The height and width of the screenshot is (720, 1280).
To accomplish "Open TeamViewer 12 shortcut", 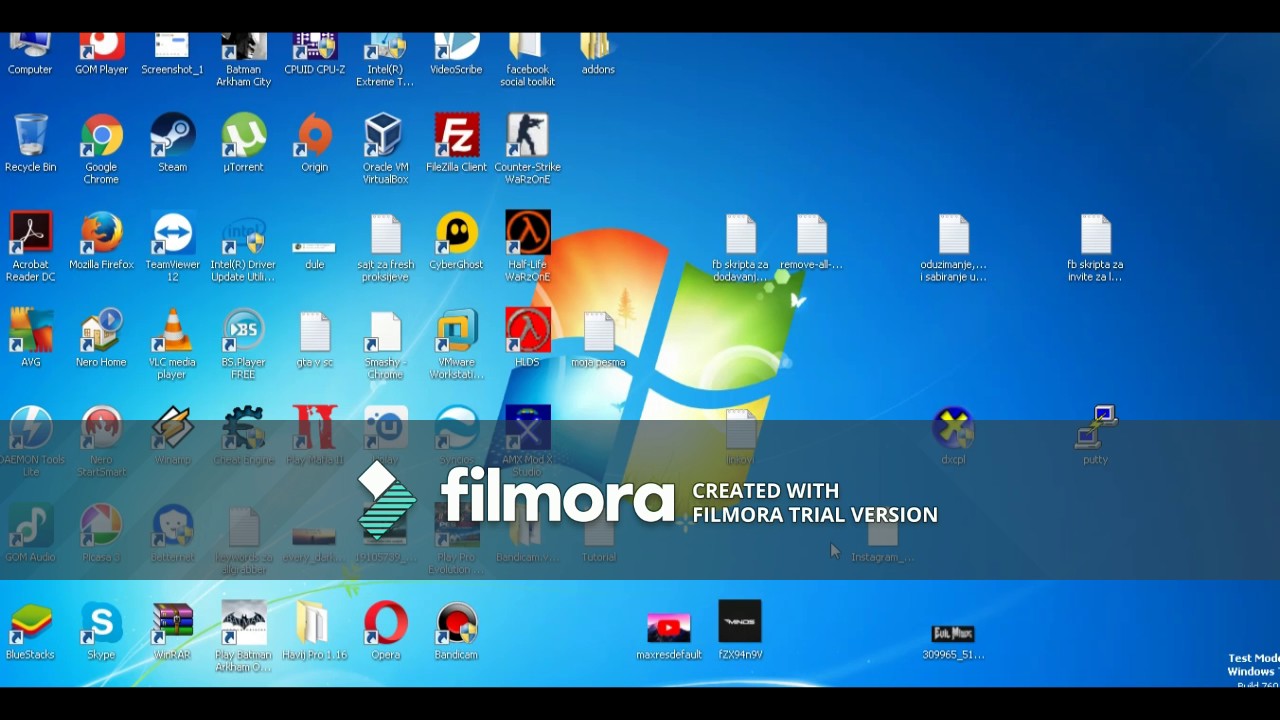I will (x=172, y=234).
